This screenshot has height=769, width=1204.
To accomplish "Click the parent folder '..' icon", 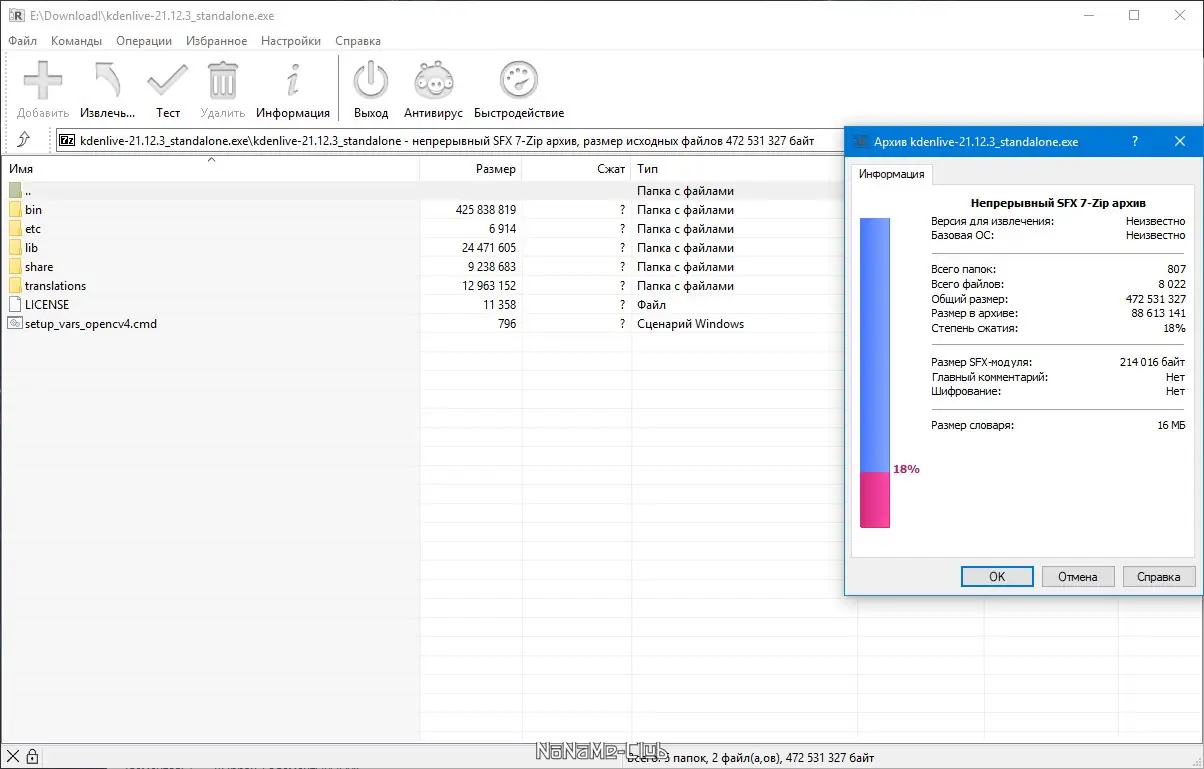I will pos(15,191).
